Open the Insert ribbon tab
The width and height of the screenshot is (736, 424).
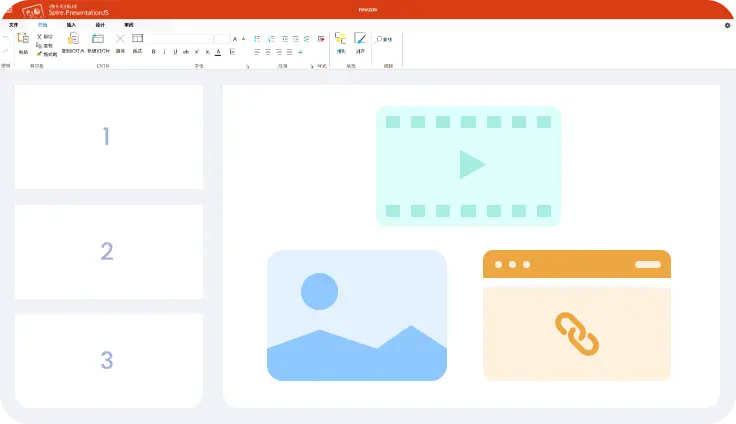(71, 25)
